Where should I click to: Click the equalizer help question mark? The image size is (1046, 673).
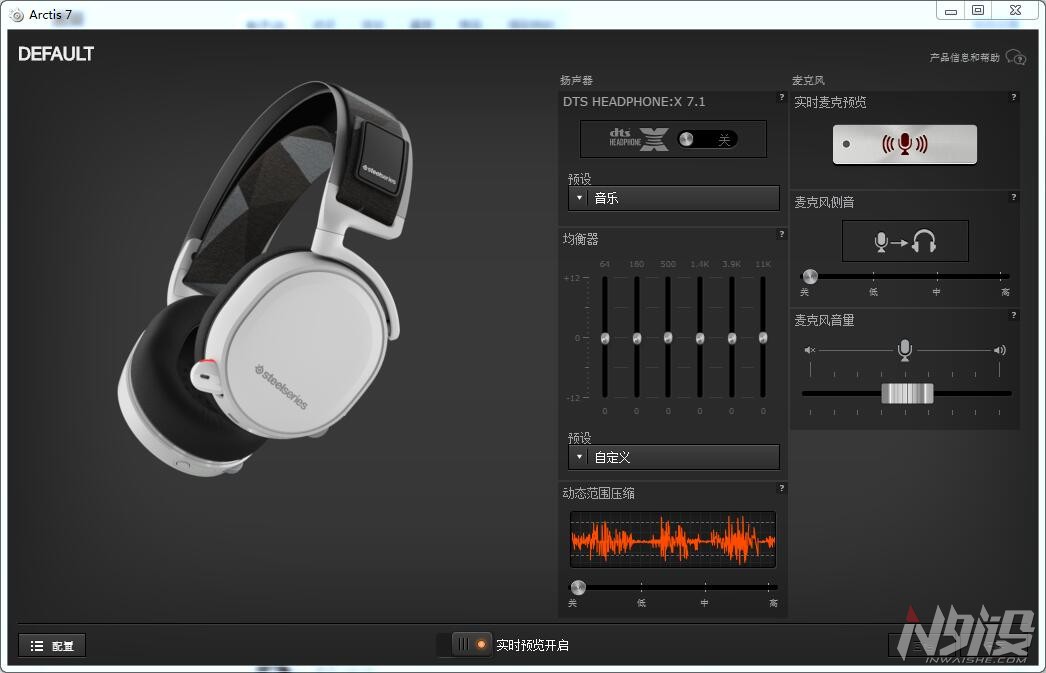click(781, 233)
